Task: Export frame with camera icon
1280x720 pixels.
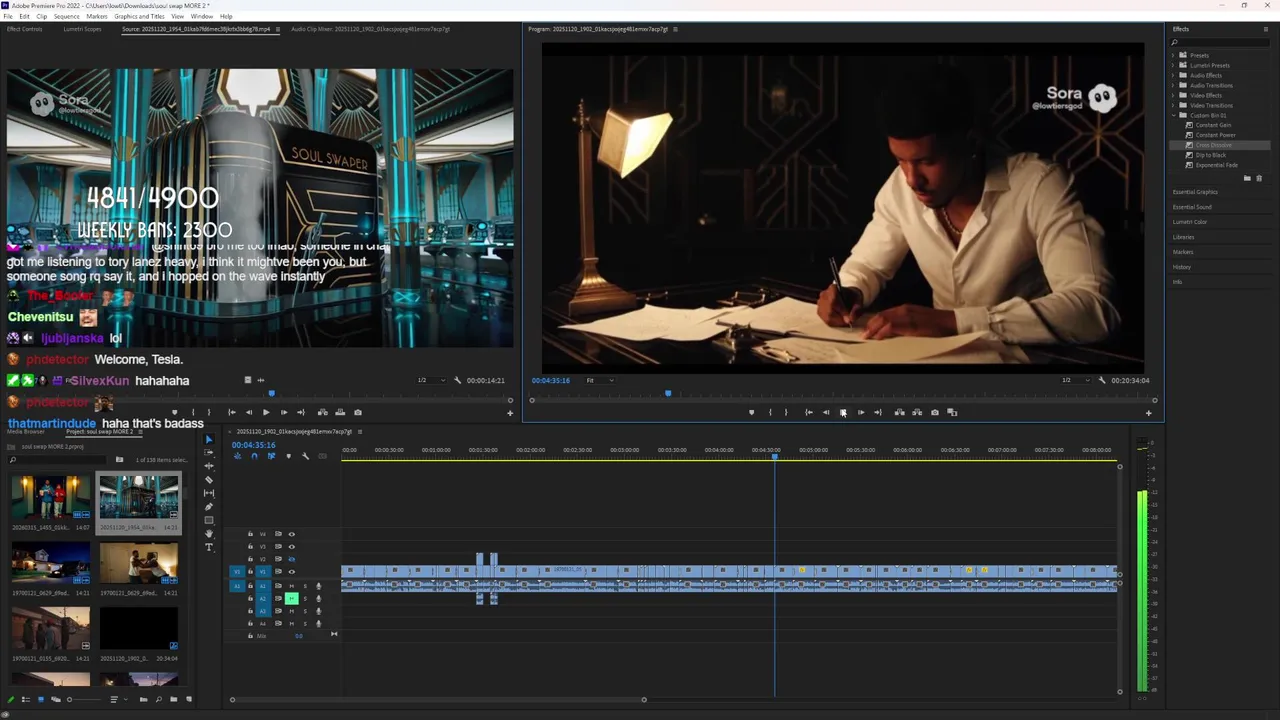Action: tap(935, 412)
